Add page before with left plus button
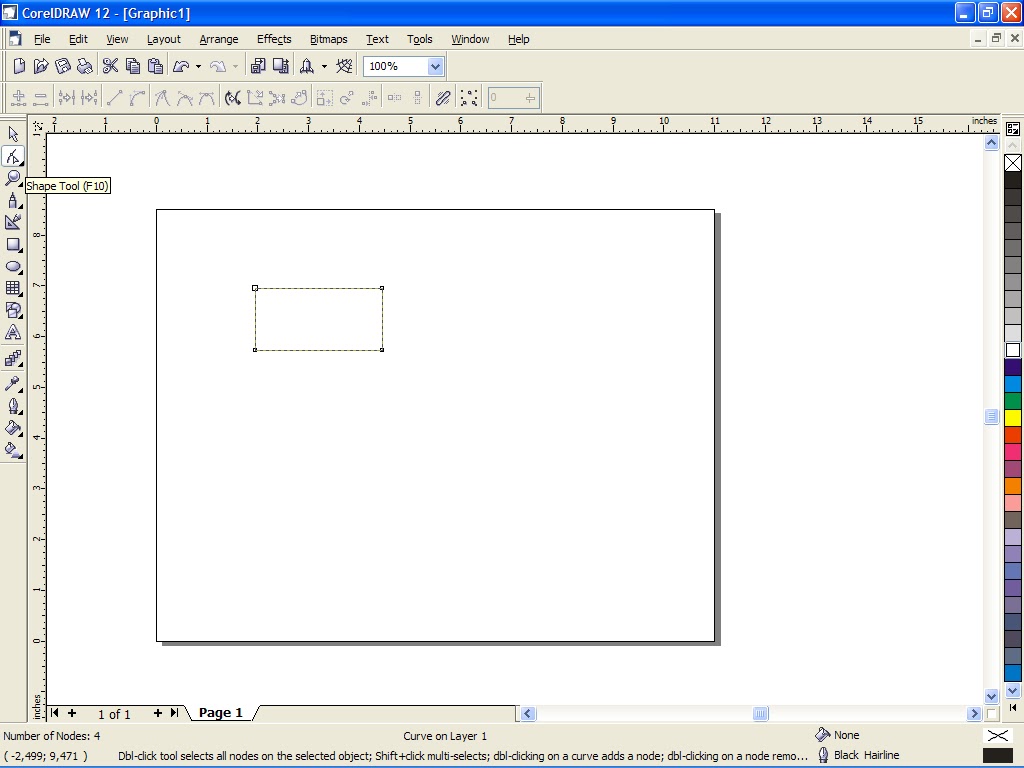1024x768 pixels. (72, 713)
